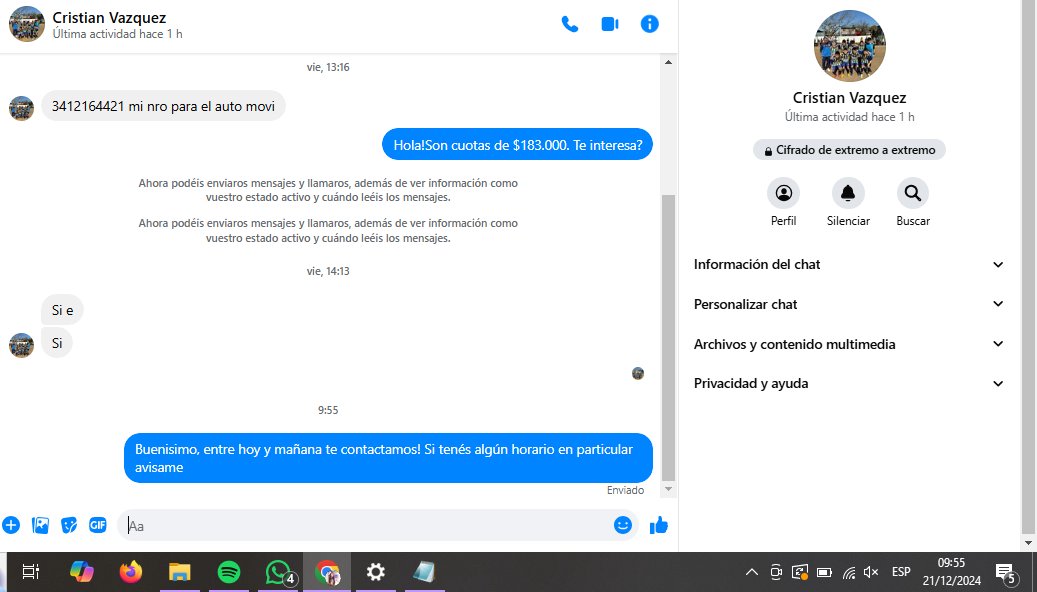
Task: Toggle the conversation information panel icon
Action: 650,24
